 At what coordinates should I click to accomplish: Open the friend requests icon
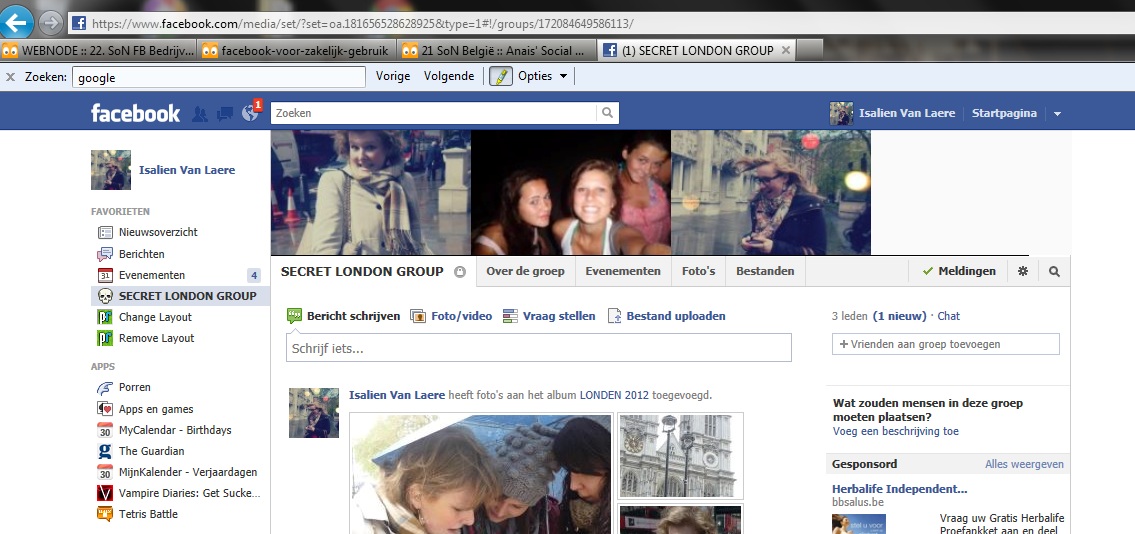tap(200, 114)
